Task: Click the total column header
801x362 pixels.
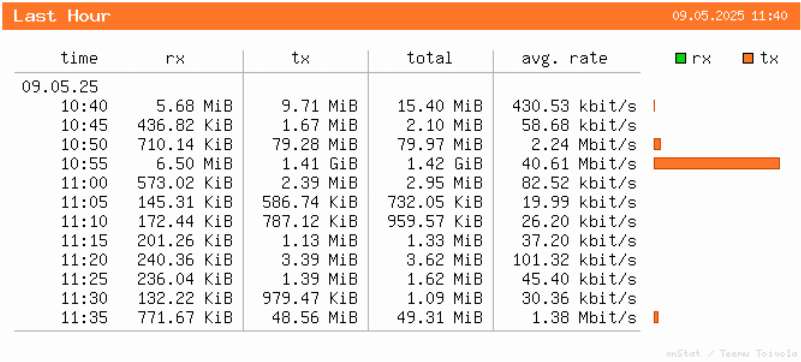Action: click(430, 58)
